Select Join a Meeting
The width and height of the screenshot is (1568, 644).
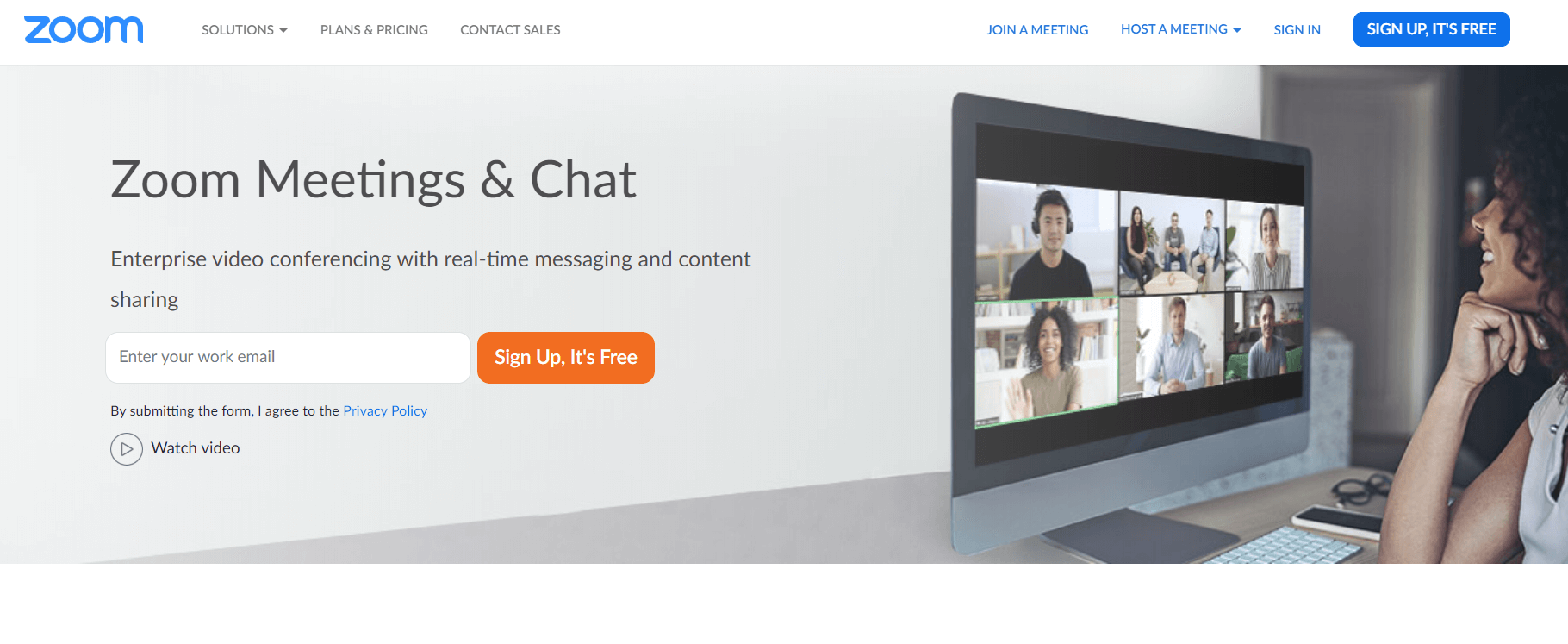coord(1037,29)
